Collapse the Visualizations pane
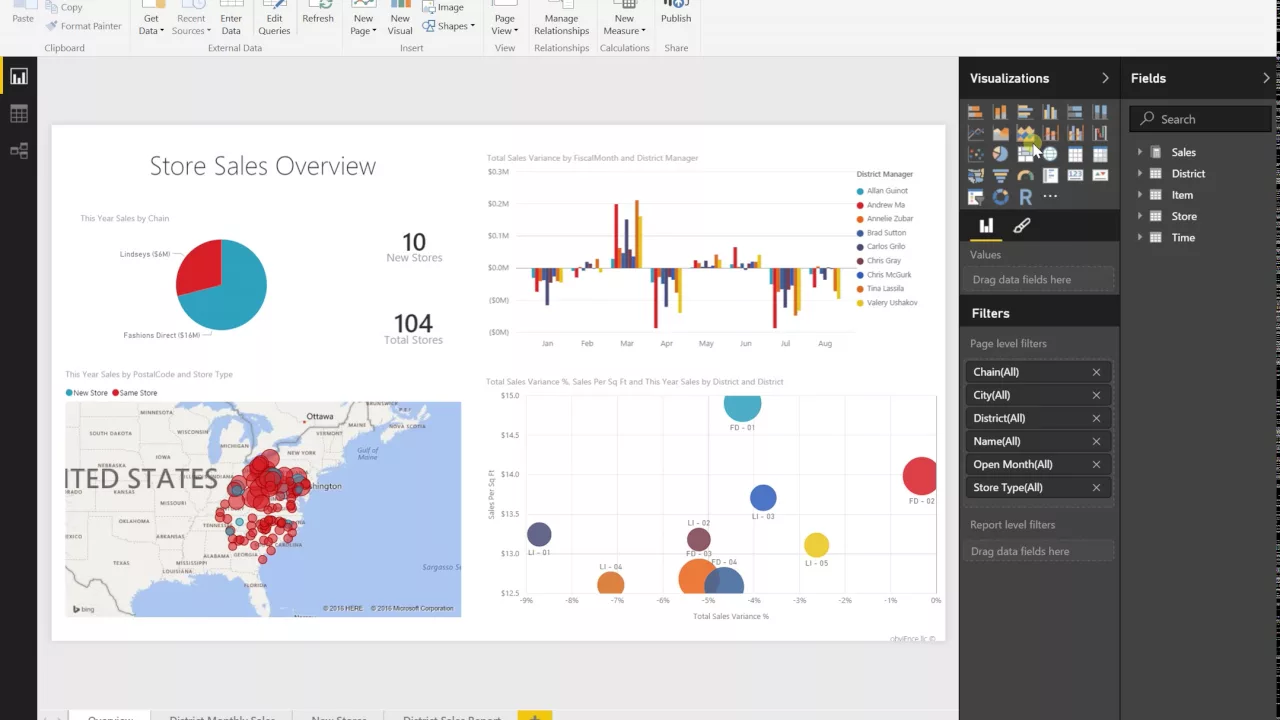 click(x=1105, y=78)
